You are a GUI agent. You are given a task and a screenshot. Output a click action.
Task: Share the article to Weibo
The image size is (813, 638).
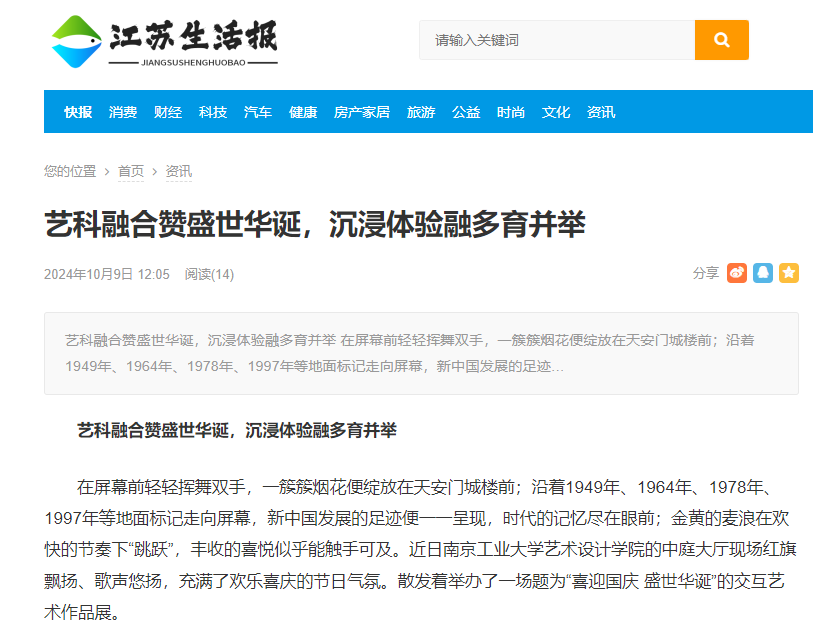(x=737, y=273)
